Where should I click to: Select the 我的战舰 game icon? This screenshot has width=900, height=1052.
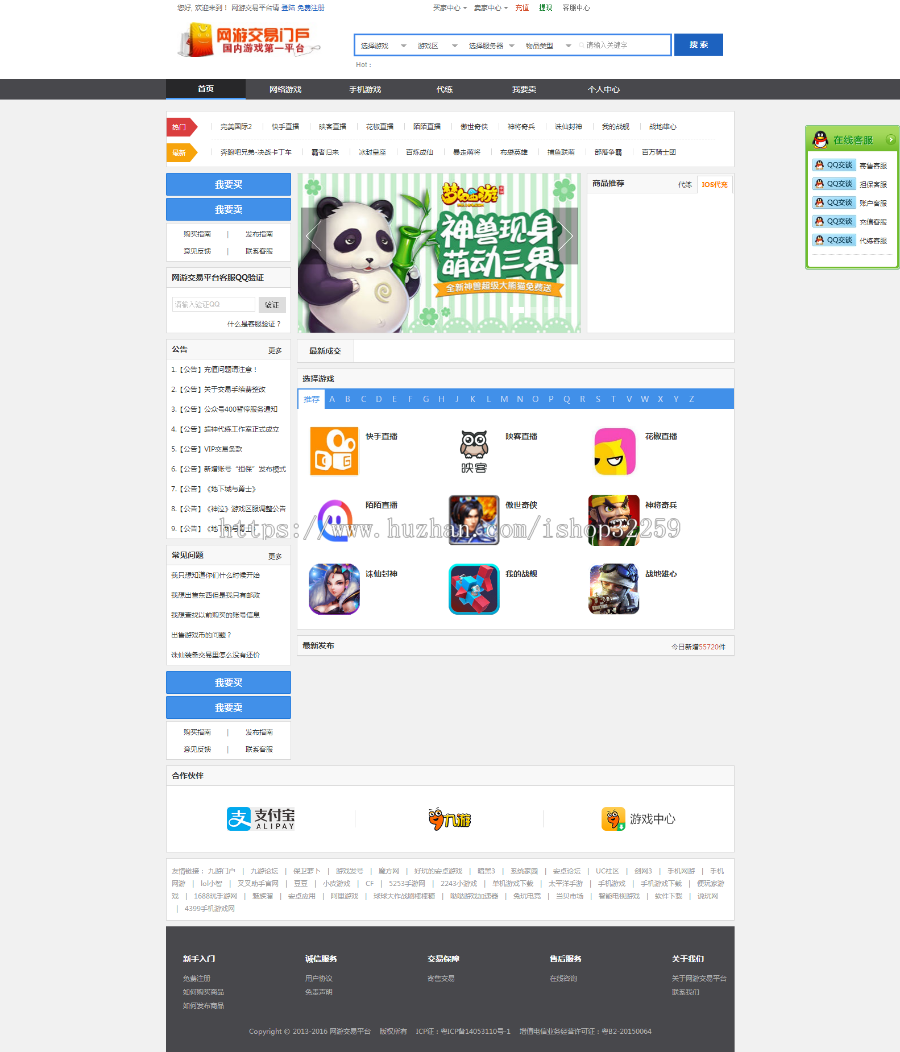coord(474,589)
